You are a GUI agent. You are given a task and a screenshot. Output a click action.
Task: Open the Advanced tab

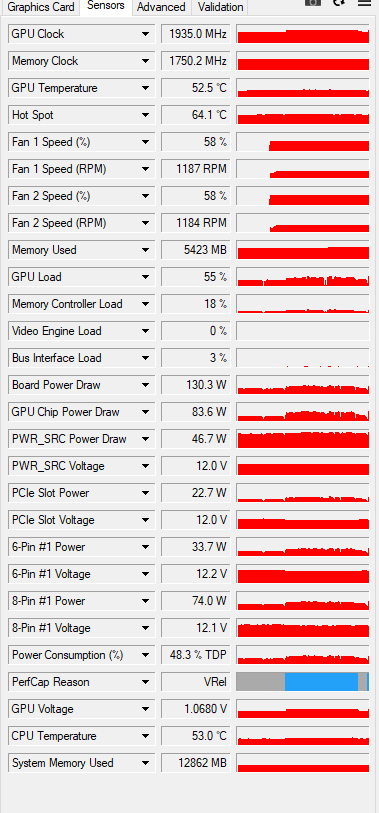click(161, 7)
